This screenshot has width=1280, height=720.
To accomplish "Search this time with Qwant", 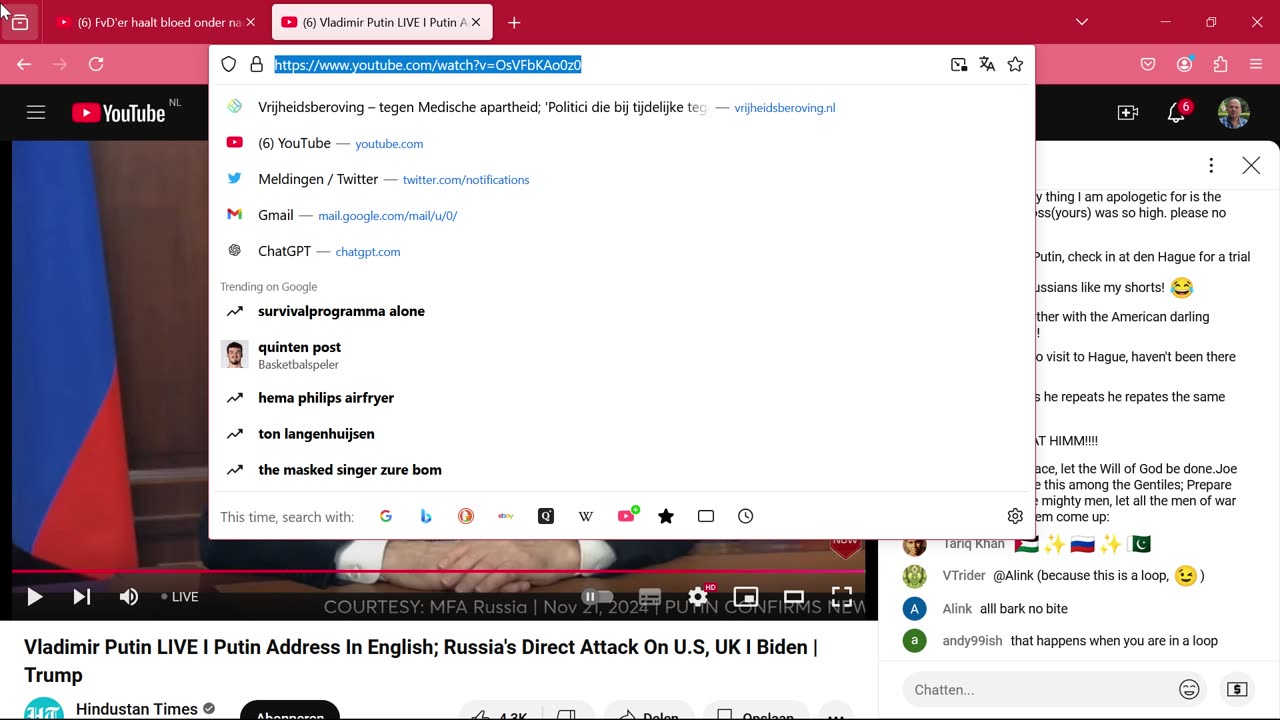I will (546, 516).
